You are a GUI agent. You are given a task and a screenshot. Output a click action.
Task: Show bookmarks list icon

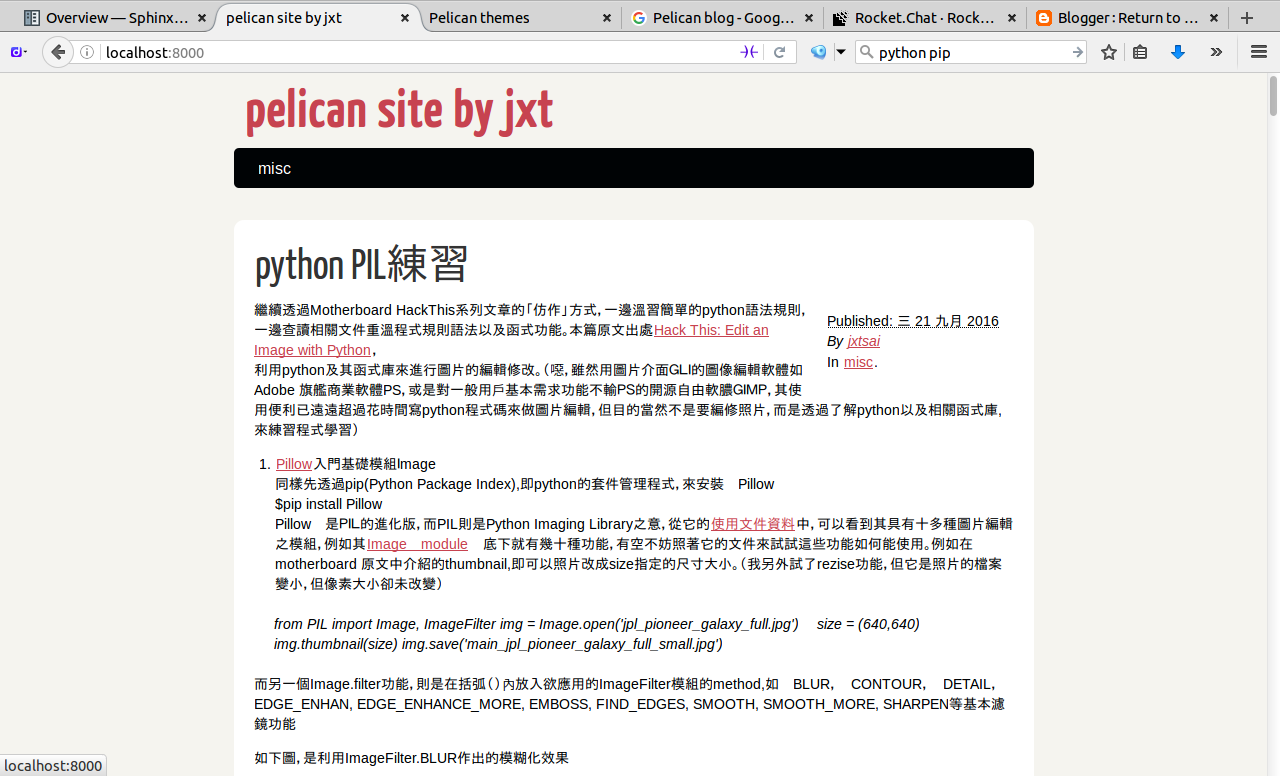tap(1140, 52)
